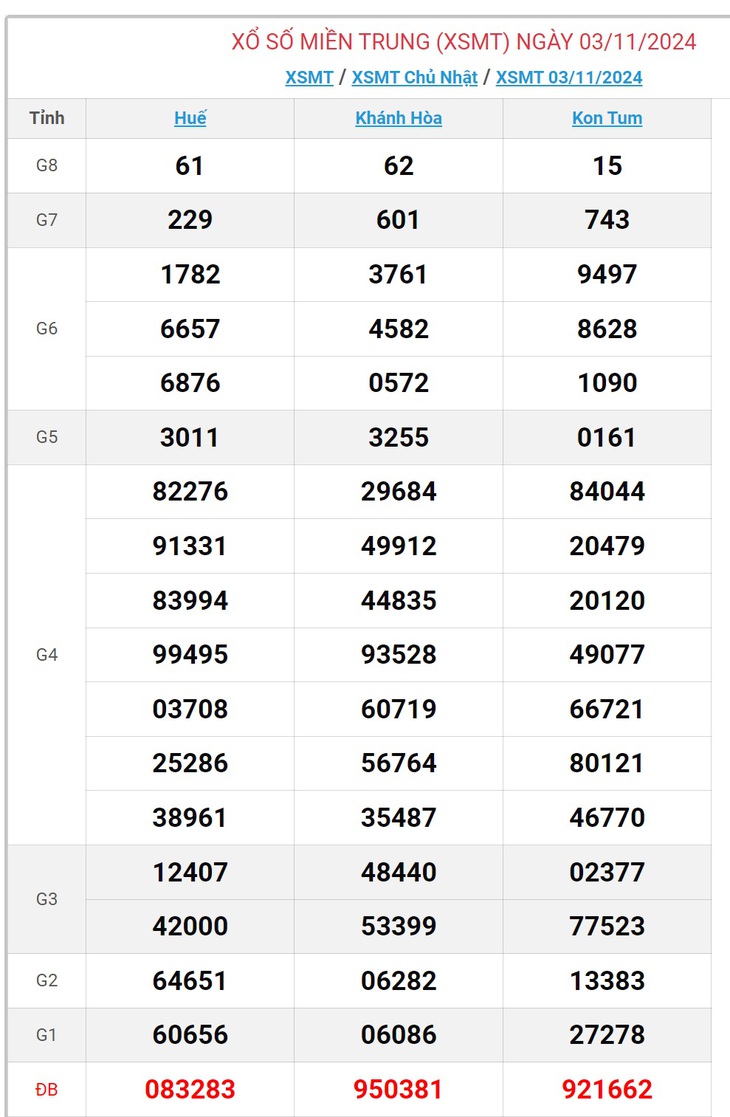Click the page title XỔ SỐ MIỀN TRUNG
Viewport: 730px width, 1117px height.
click(331, 42)
